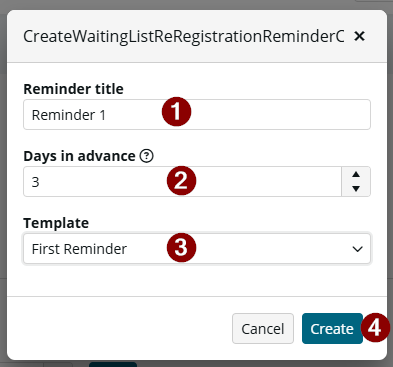Click the numbered marker 2 badge
The height and width of the screenshot is (367, 393).
pyautogui.click(x=181, y=181)
